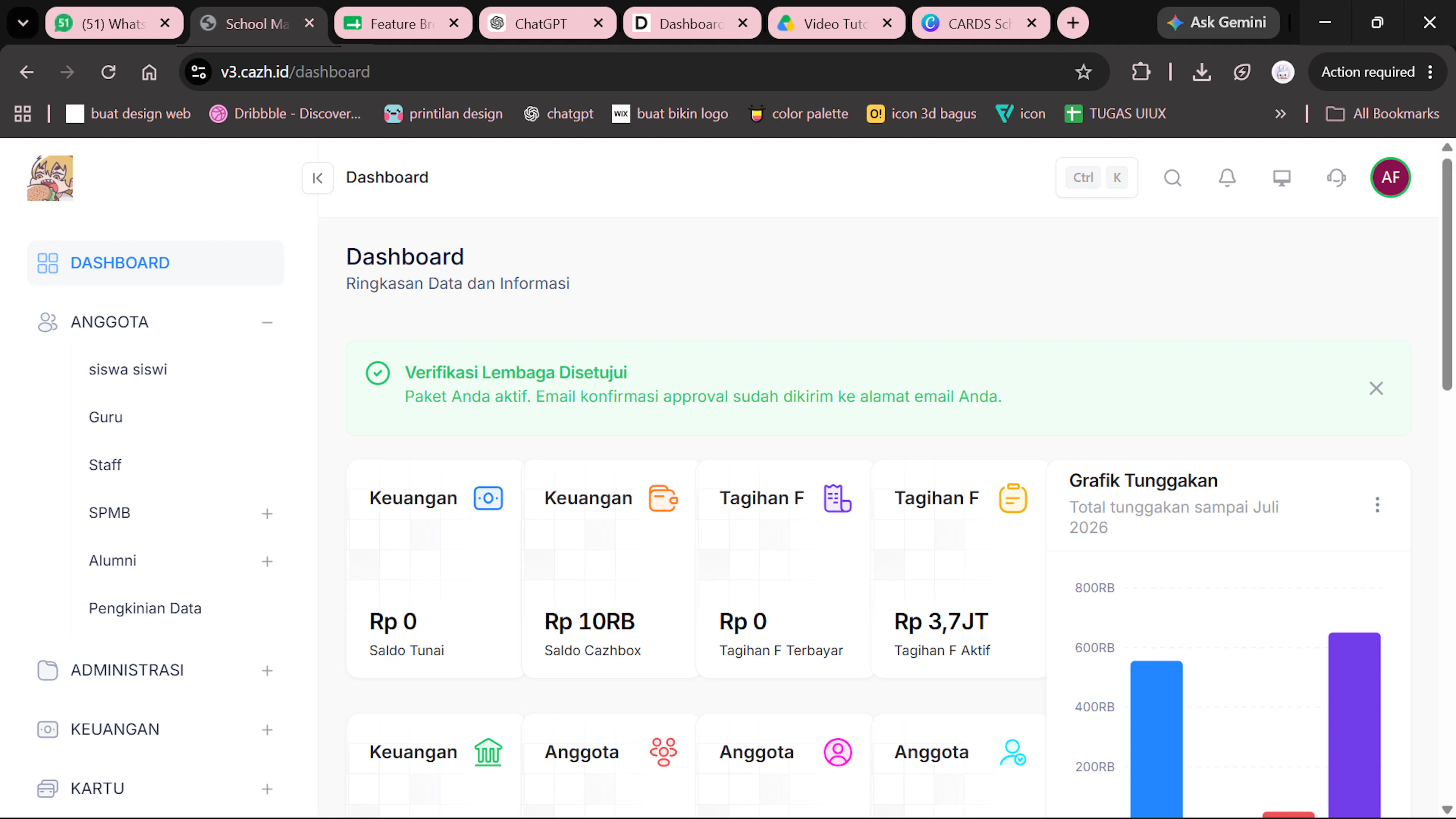1456x819 pixels.
Task: Click the Rp 10RB Saldo Cazhbox value
Action: pyautogui.click(x=590, y=622)
